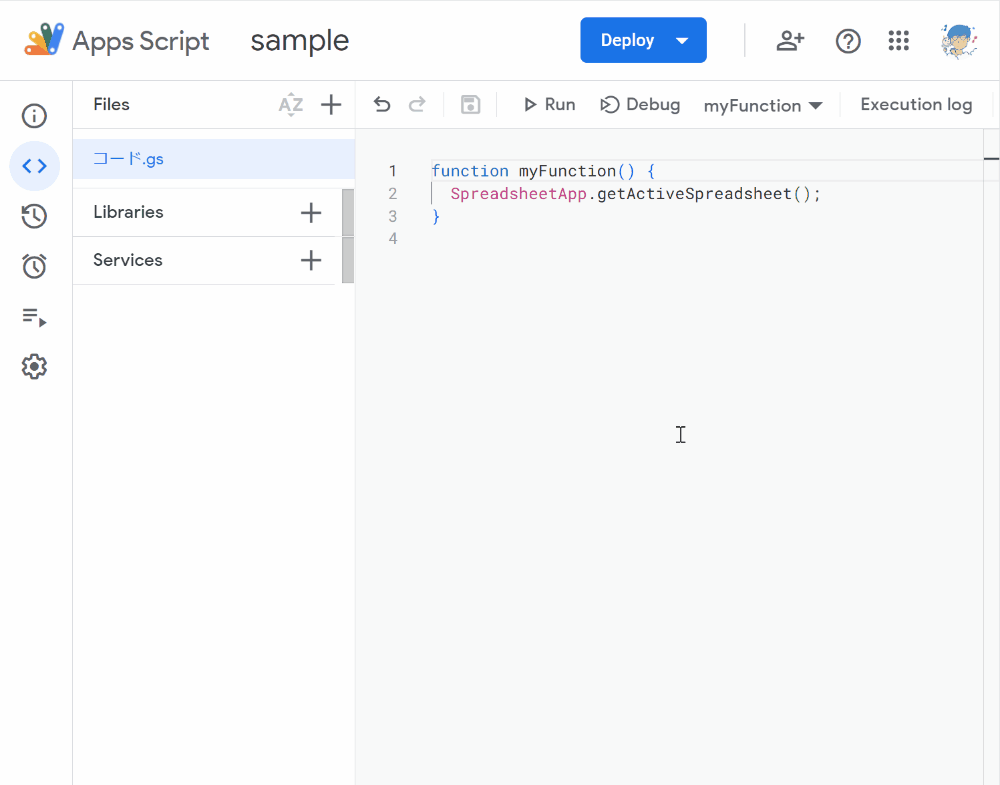The width and height of the screenshot is (1000, 785).
Task: Debug the selected function
Action: click(640, 105)
